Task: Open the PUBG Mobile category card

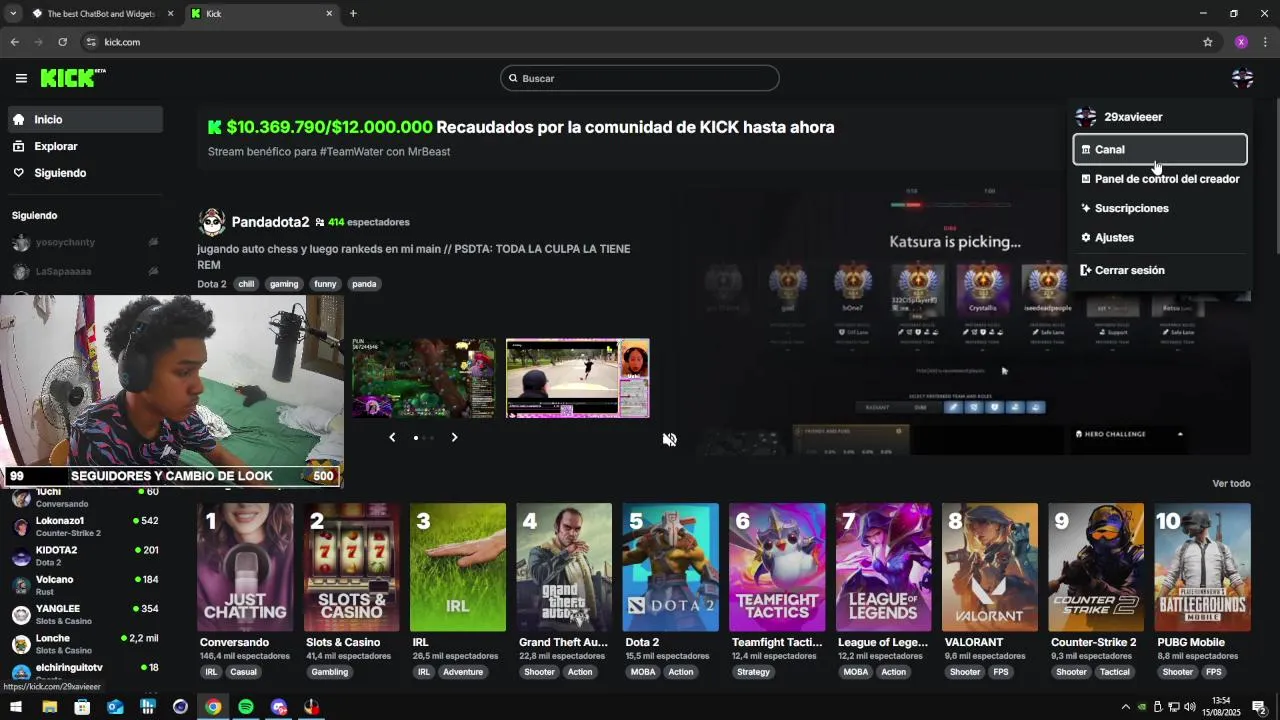Action: pyautogui.click(x=1203, y=567)
